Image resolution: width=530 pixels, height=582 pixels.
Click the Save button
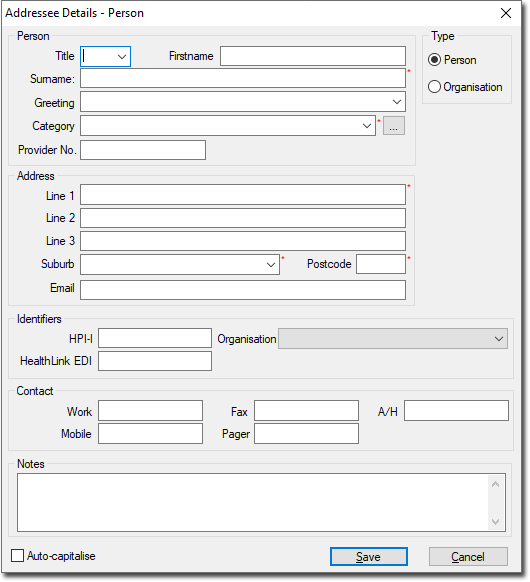click(369, 556)
